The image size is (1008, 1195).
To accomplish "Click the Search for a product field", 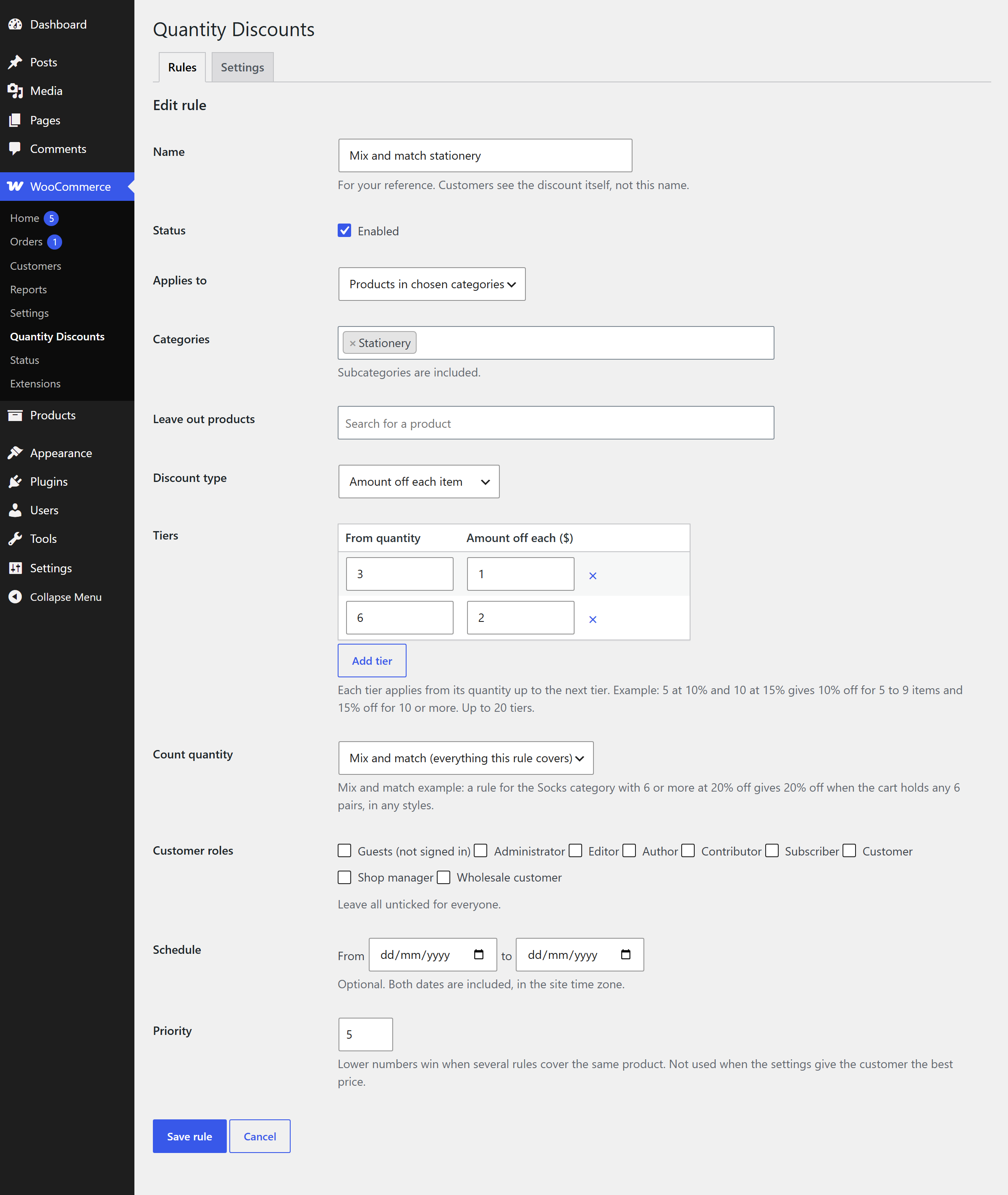I will pos(556,423).
